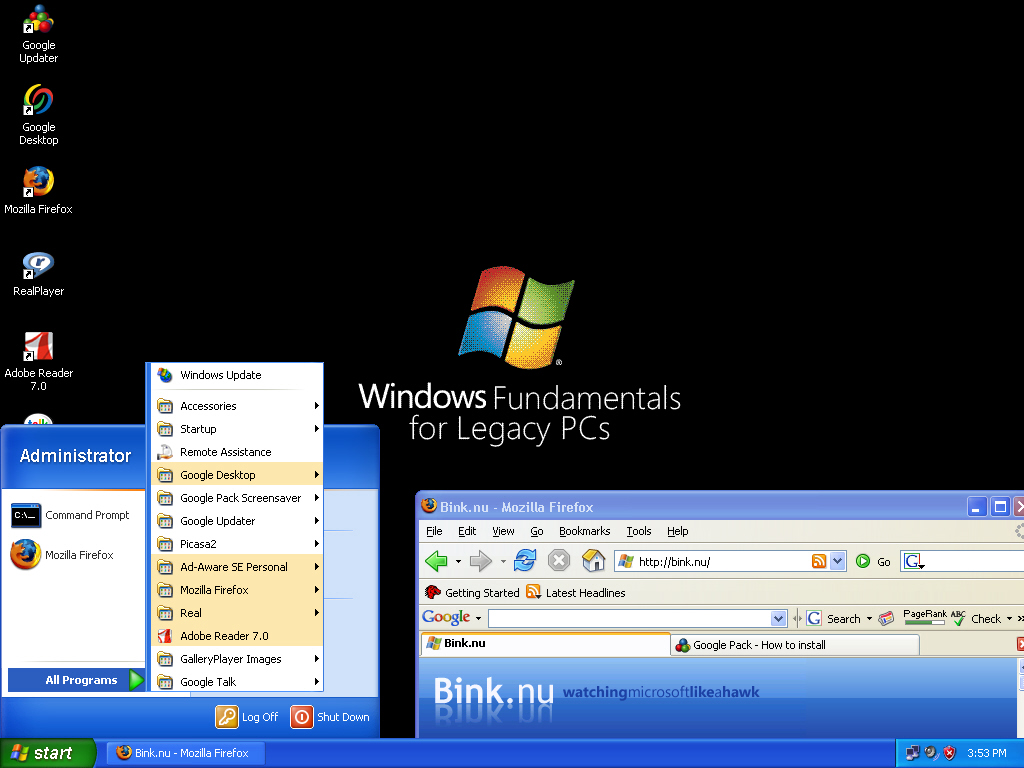The width and height of the screenshot is (1024, 768).
Task: Click the Stop loading icon
Action: point(559,561)
